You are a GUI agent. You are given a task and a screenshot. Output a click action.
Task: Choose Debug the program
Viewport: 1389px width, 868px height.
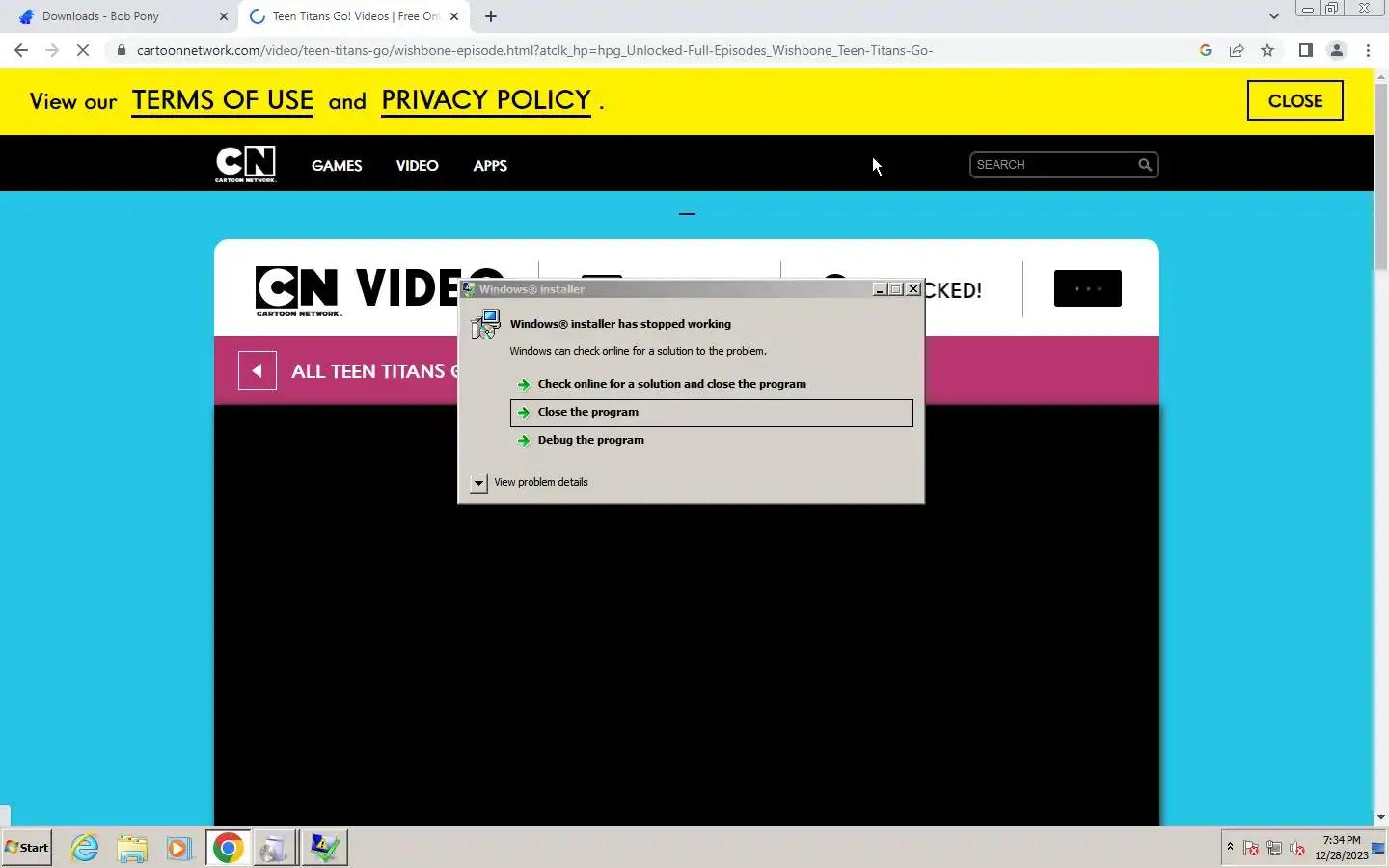(711, 440)
